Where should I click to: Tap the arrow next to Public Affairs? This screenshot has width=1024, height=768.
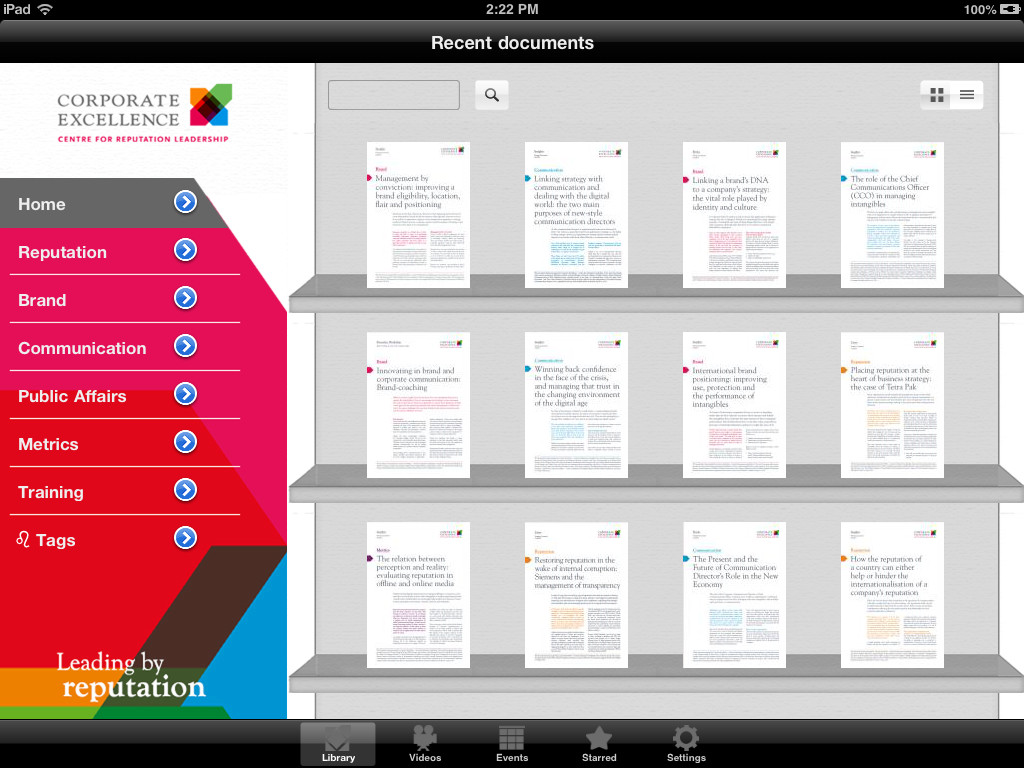click(x=185, y=394)
